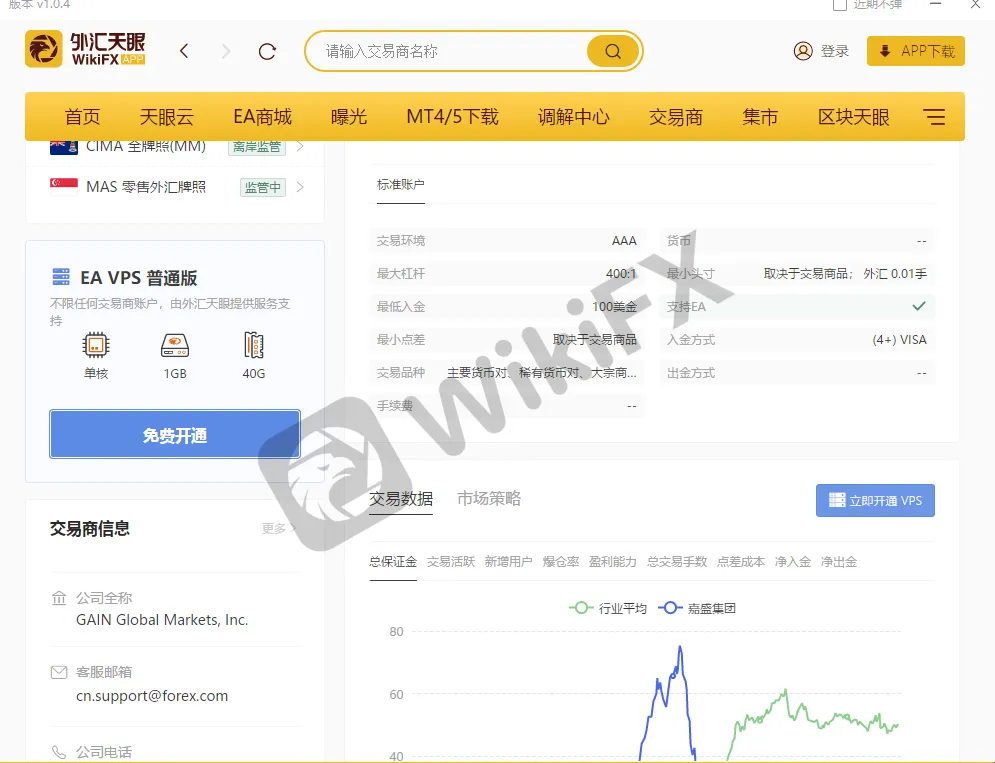This screenshot has height=763, width=995.
Task: Open the EA商城 menu item
Action: [262, 117]
